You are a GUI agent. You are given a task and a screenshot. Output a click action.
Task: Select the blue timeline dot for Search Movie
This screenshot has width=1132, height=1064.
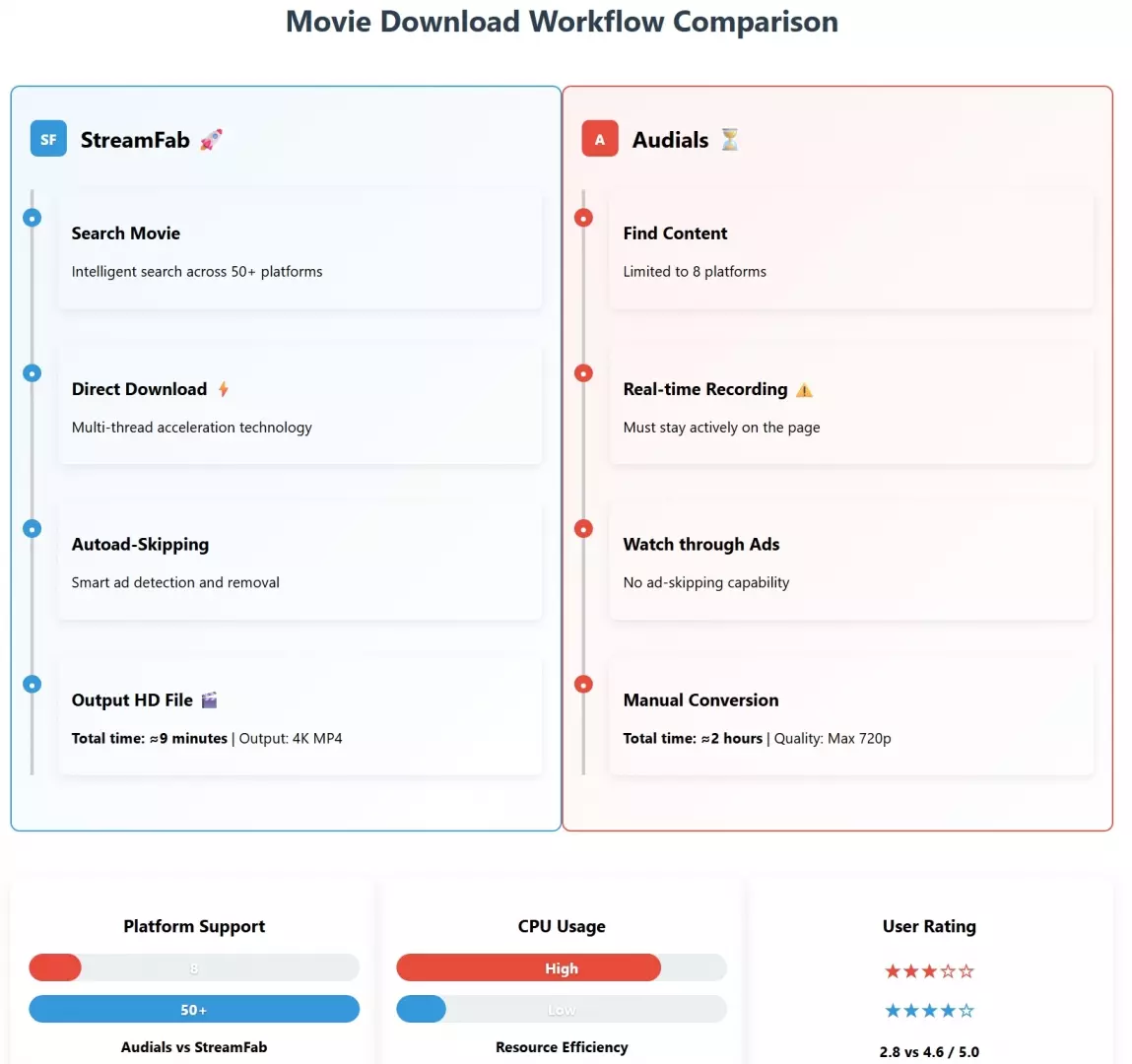32,218
